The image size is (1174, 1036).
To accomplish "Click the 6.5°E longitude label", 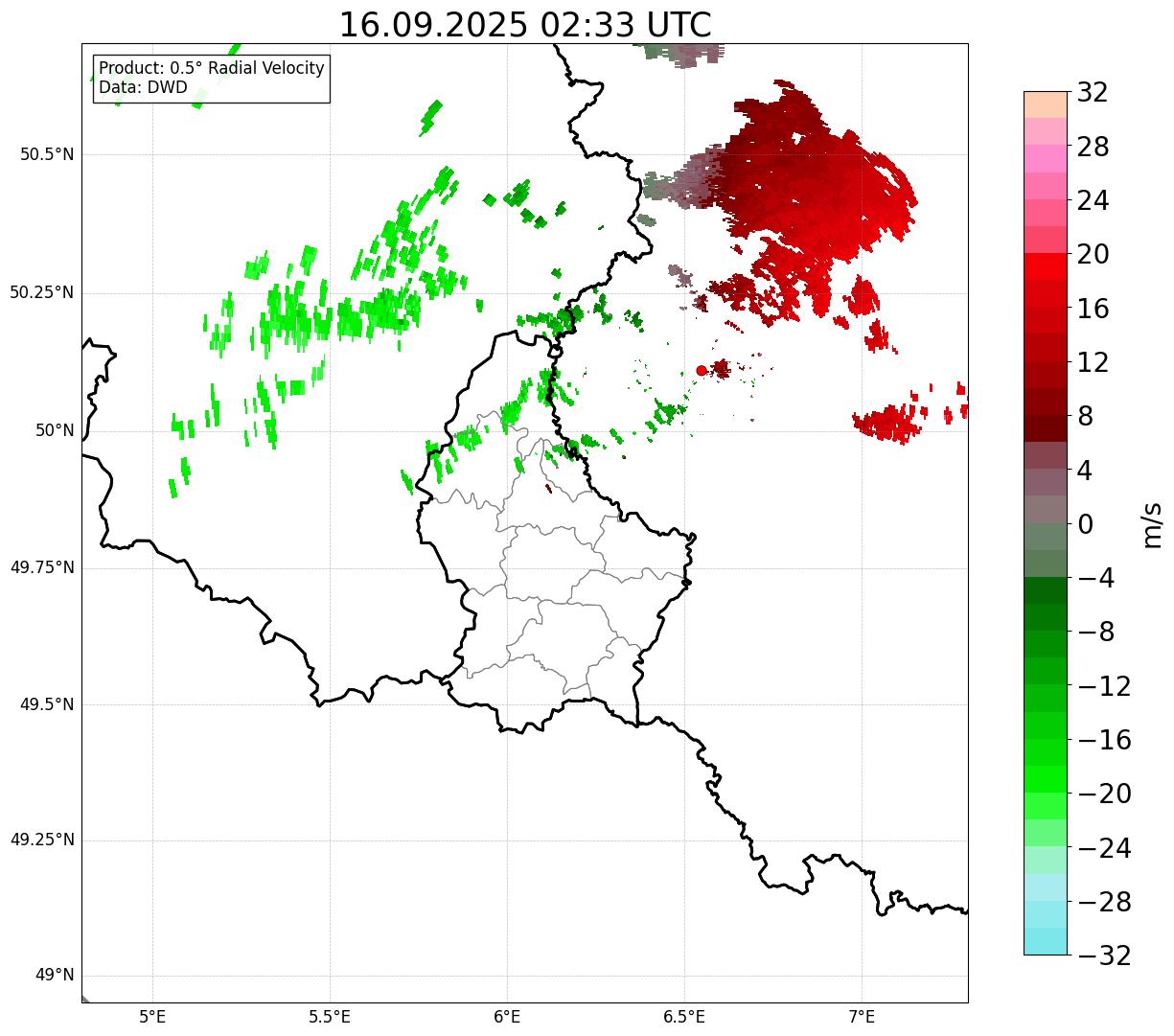I will click(x=684, y=1017).
